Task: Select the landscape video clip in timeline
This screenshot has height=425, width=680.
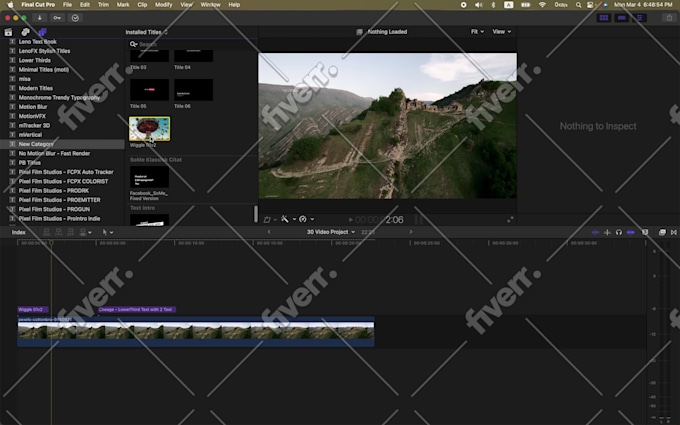Action: [196, 332]
